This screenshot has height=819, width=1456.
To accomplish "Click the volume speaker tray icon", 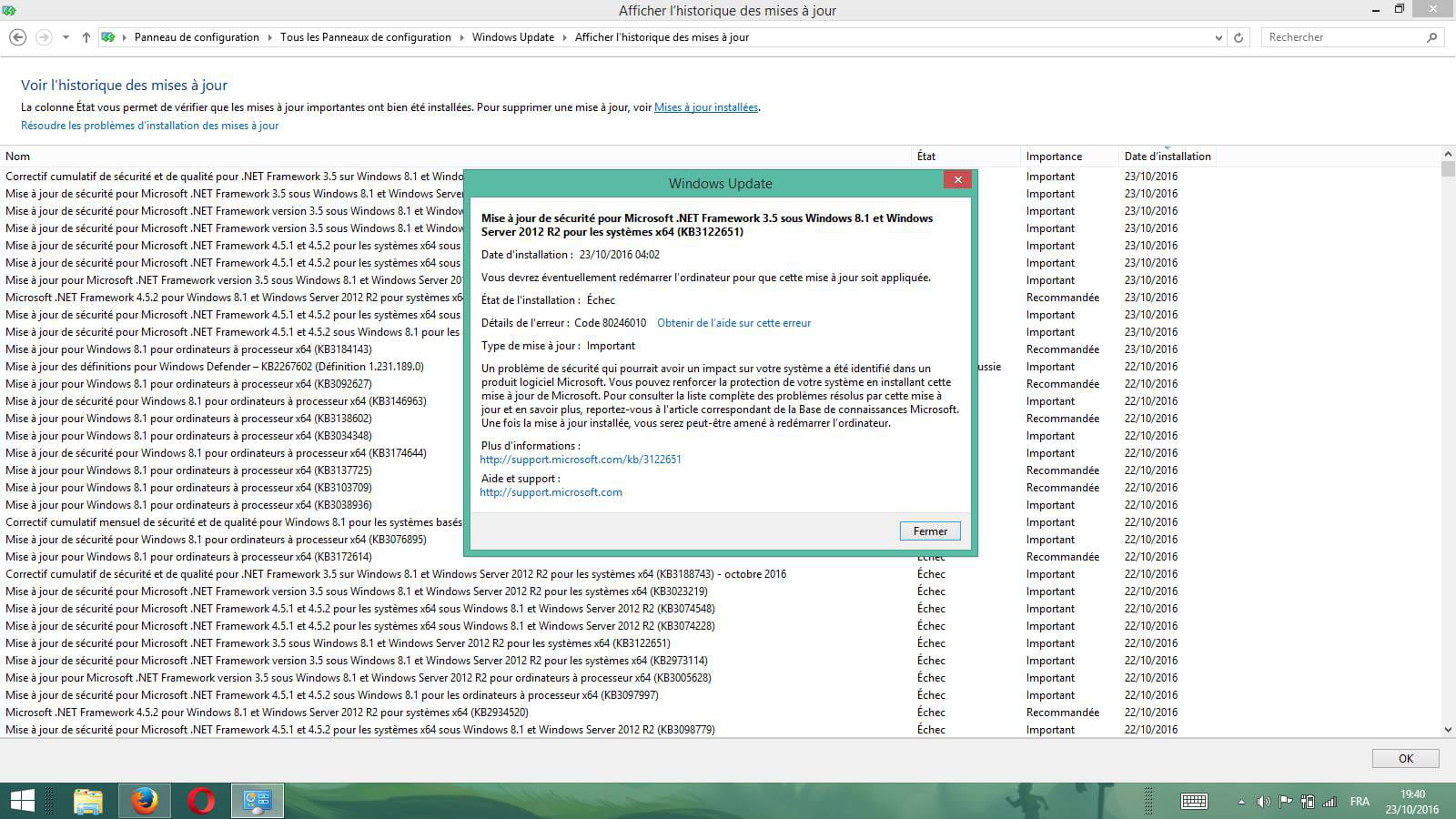I will [1263, 802].
